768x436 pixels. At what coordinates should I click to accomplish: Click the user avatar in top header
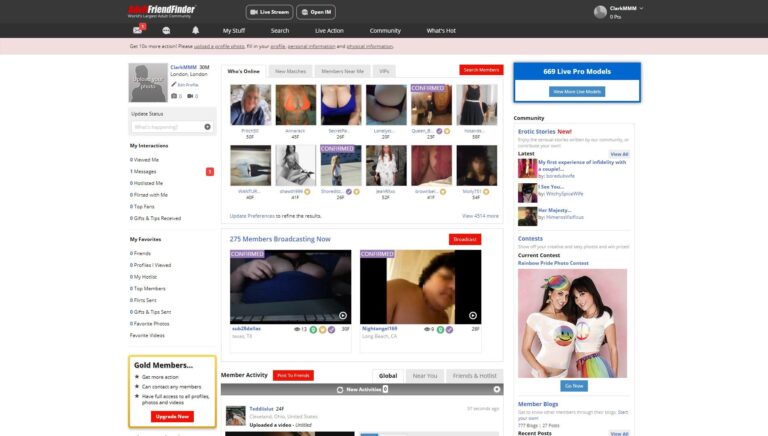point(600,12)
